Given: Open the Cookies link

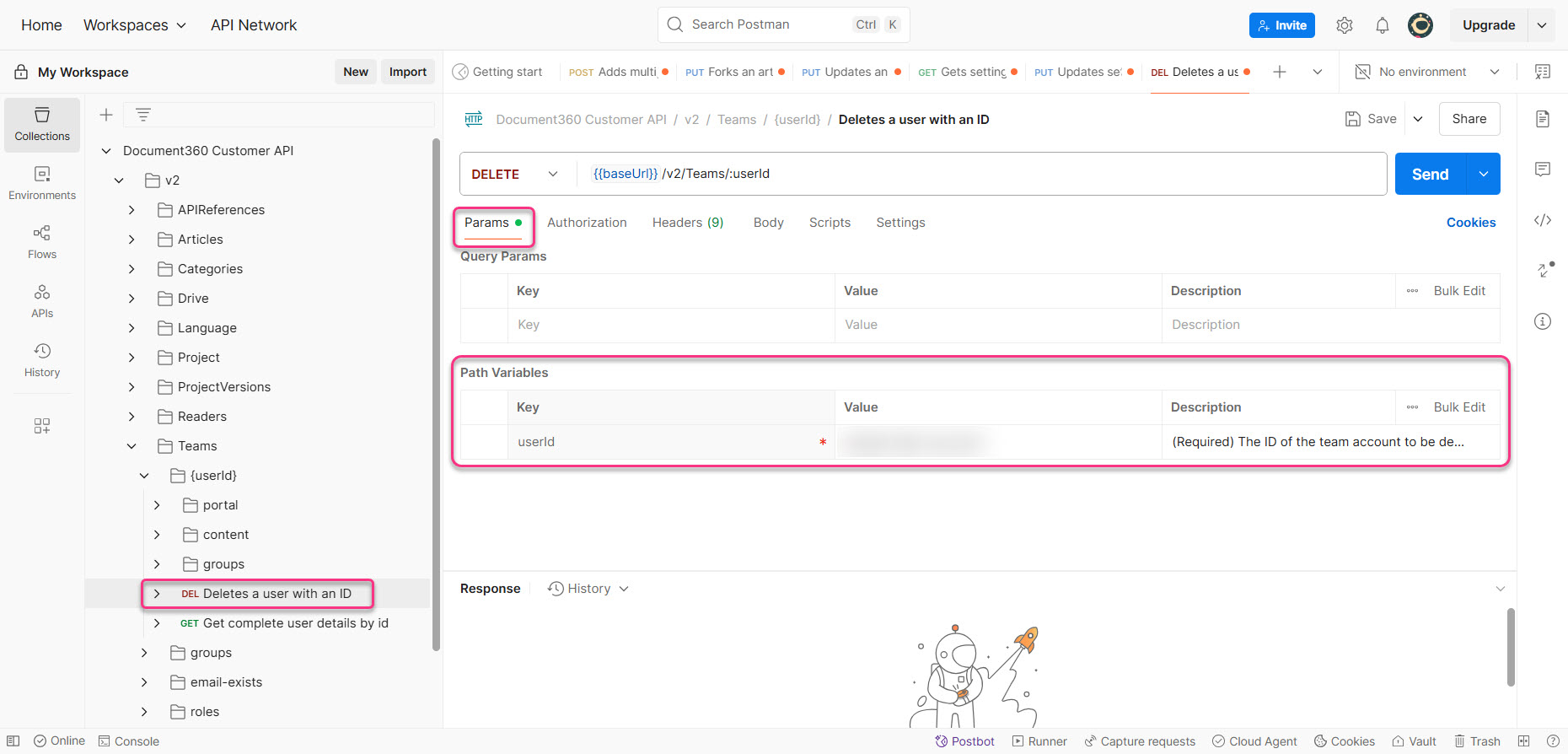Looking at the screenshot, I should click(x=1471, y=223).
